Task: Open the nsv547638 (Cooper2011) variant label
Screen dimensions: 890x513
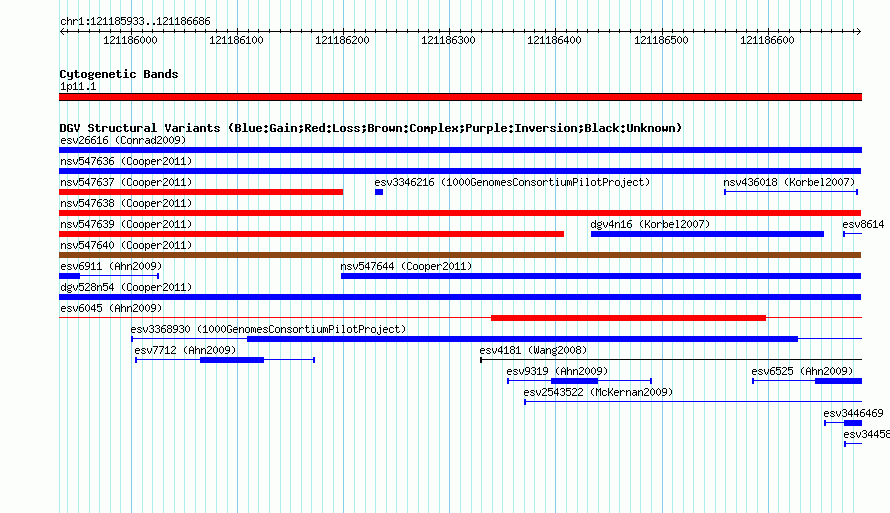Action: click(126, 203)
